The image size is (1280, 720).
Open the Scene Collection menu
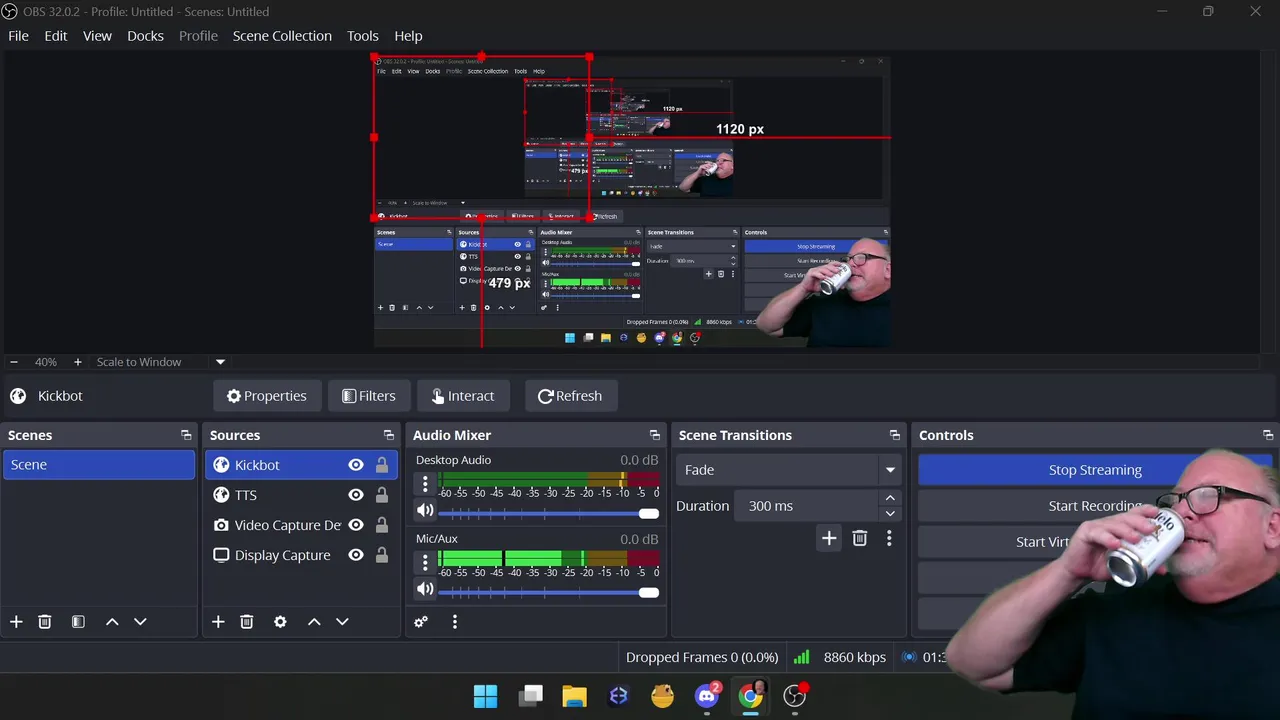click(282, 36)
